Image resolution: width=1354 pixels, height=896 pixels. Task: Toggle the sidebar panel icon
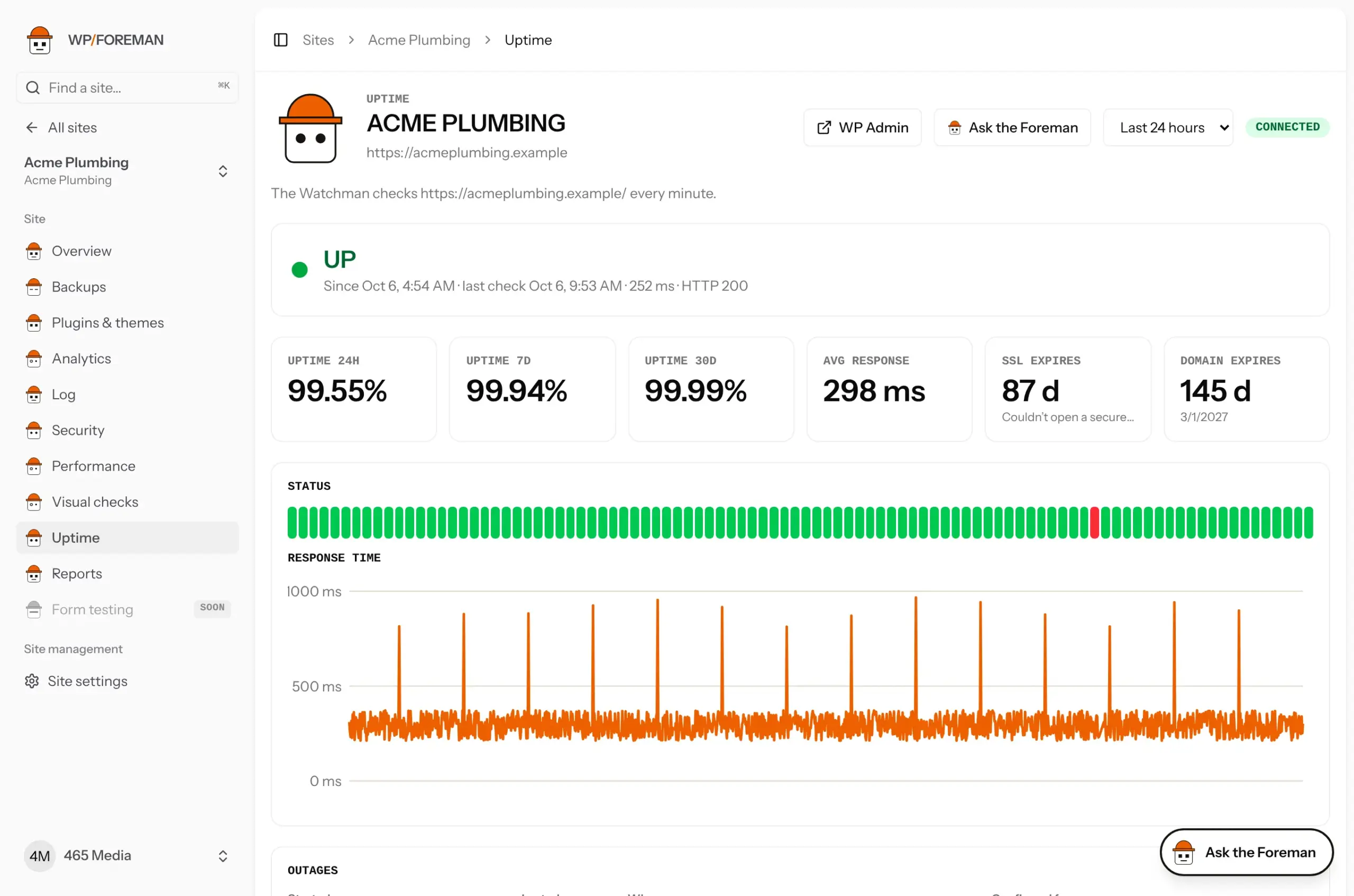(x=280, y=40)
